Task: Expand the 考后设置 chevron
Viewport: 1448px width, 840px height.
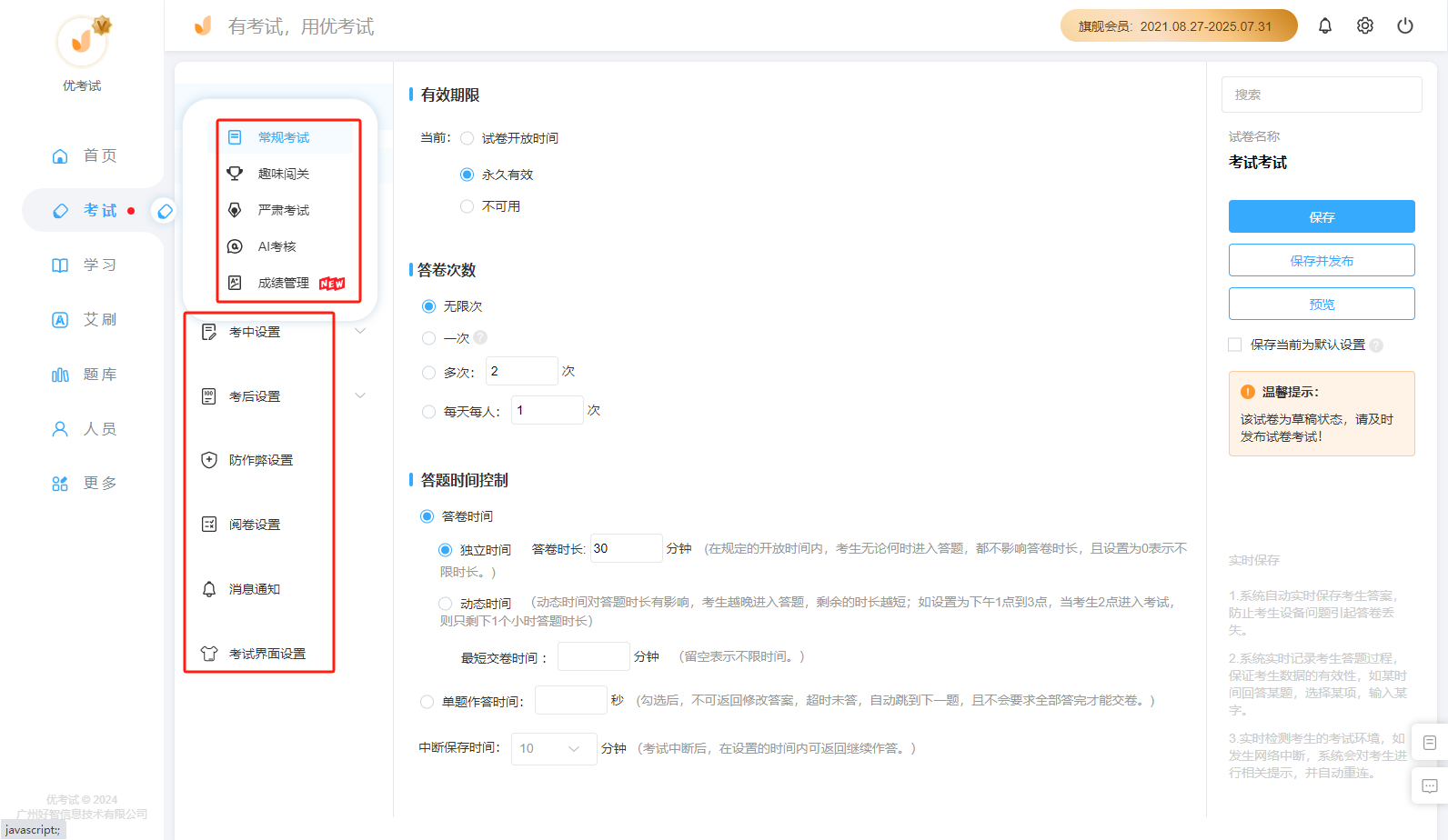Action: click(x=360, y=395)
